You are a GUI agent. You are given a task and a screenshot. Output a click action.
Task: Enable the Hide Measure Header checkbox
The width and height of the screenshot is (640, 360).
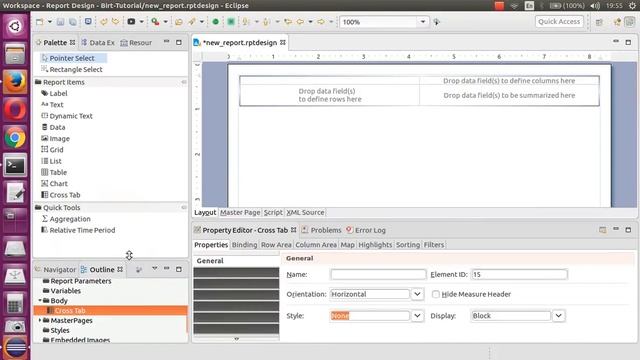tap(436, 294)
